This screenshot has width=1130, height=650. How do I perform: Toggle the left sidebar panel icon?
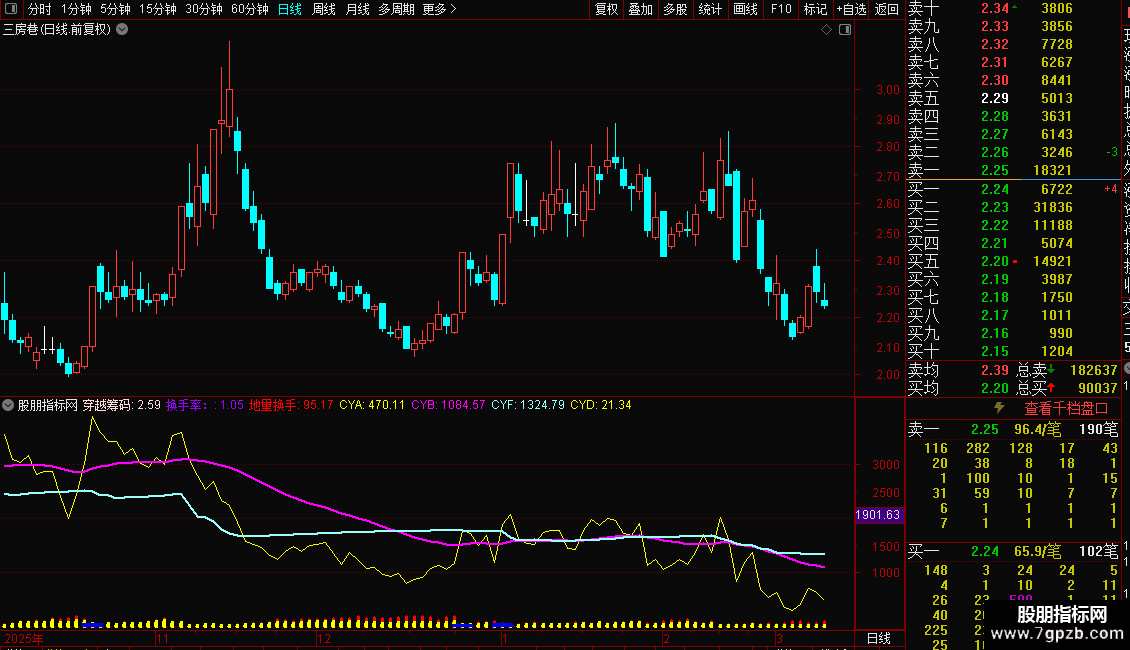pos(11,9)
